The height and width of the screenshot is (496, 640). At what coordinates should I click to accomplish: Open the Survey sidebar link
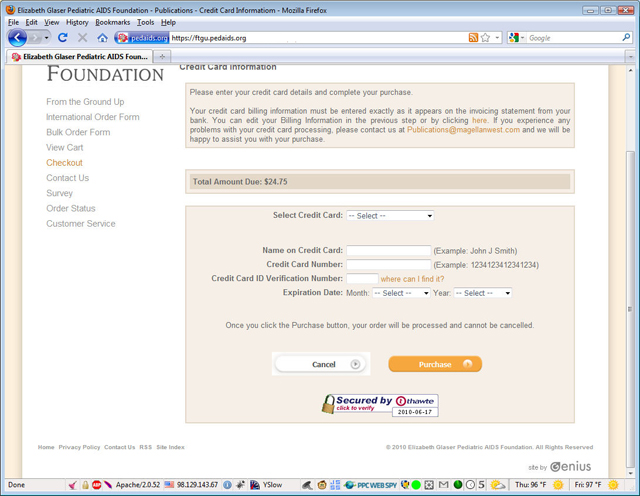(59, 193)
